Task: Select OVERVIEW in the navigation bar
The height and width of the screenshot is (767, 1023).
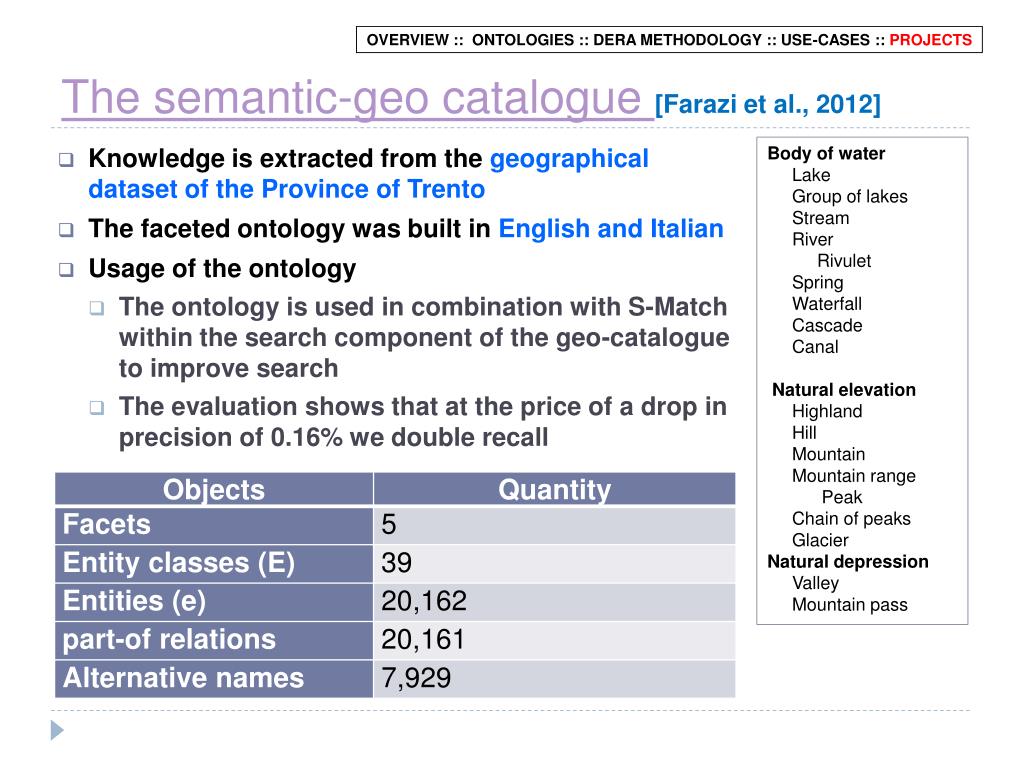Action: pyautogui.click(x=408, y=40)
